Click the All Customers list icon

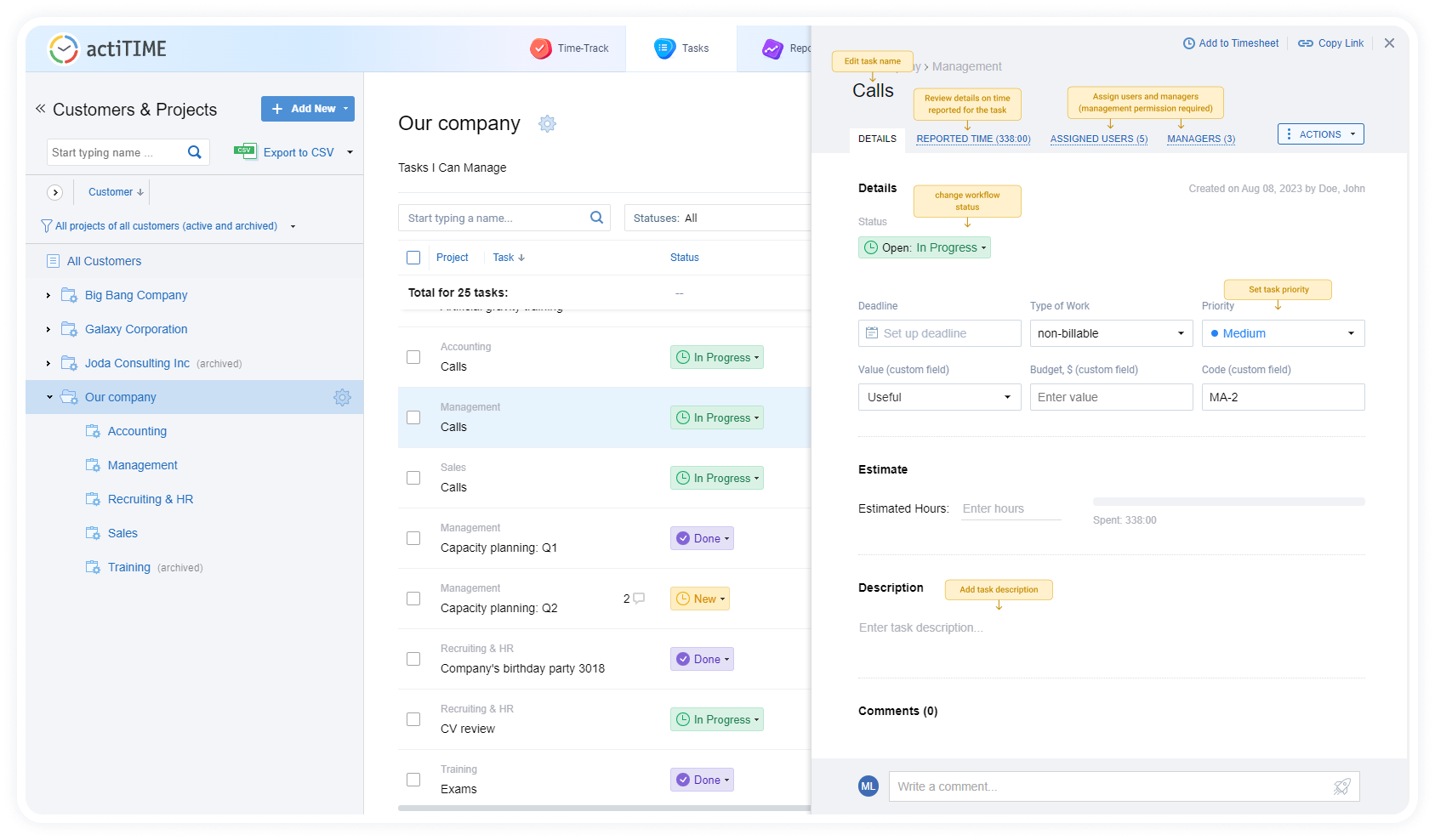coord(53,261)
